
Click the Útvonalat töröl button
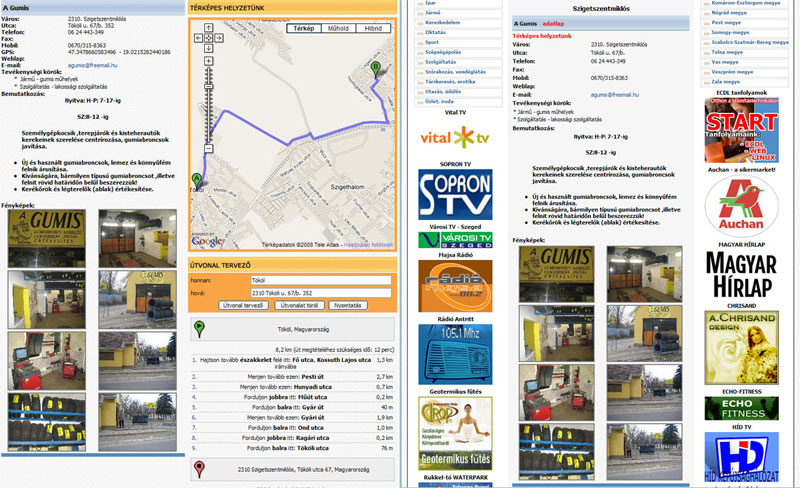299,305
